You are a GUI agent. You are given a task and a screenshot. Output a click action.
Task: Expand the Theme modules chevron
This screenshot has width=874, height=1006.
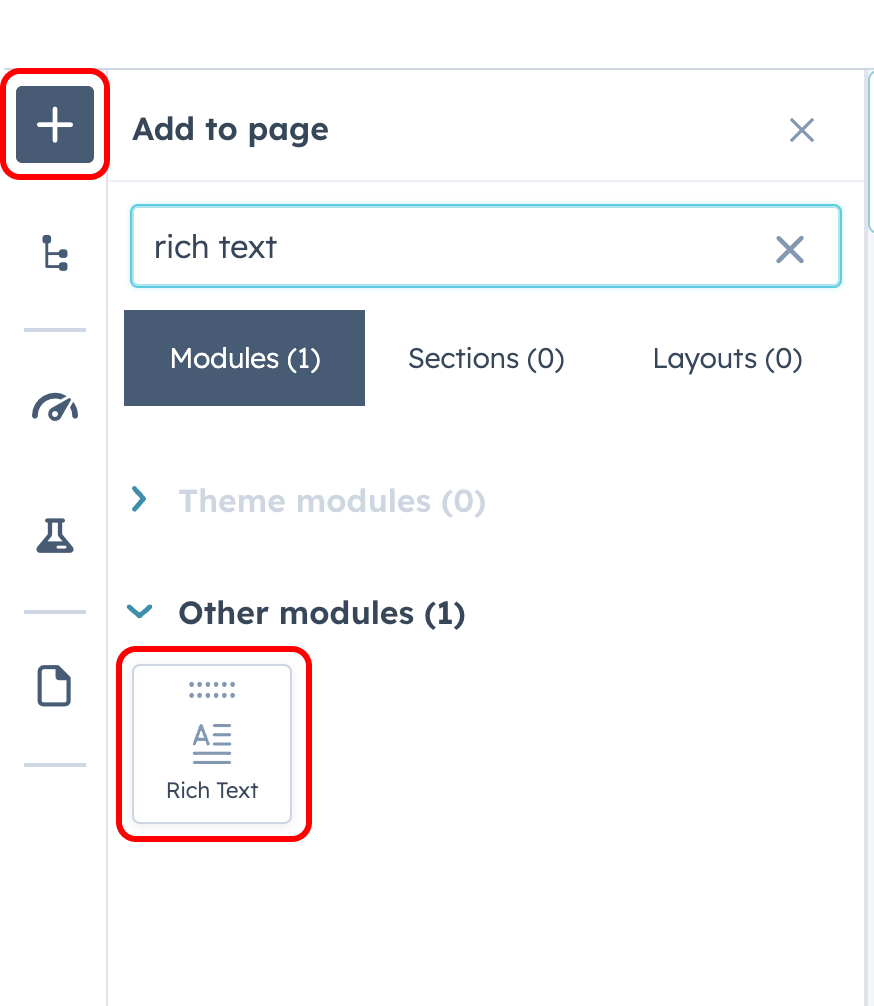[140, 499]
